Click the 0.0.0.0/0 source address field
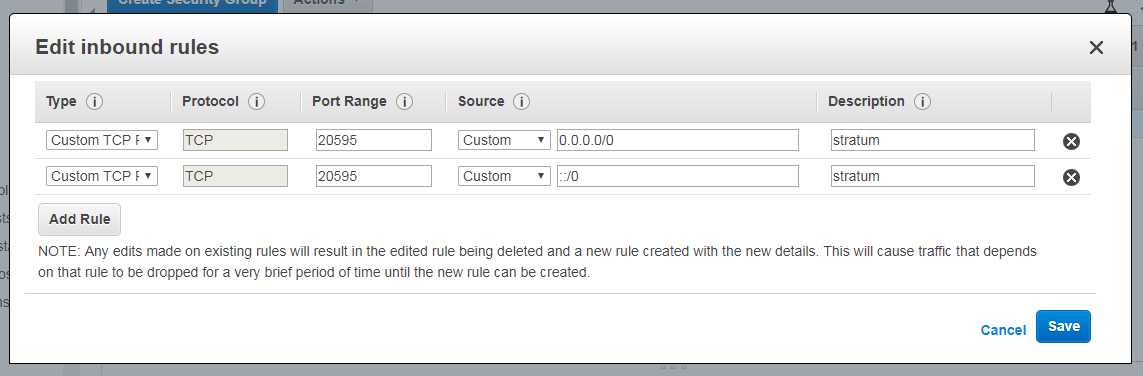This screenshot has width=1143, height=376. (678, 140)
